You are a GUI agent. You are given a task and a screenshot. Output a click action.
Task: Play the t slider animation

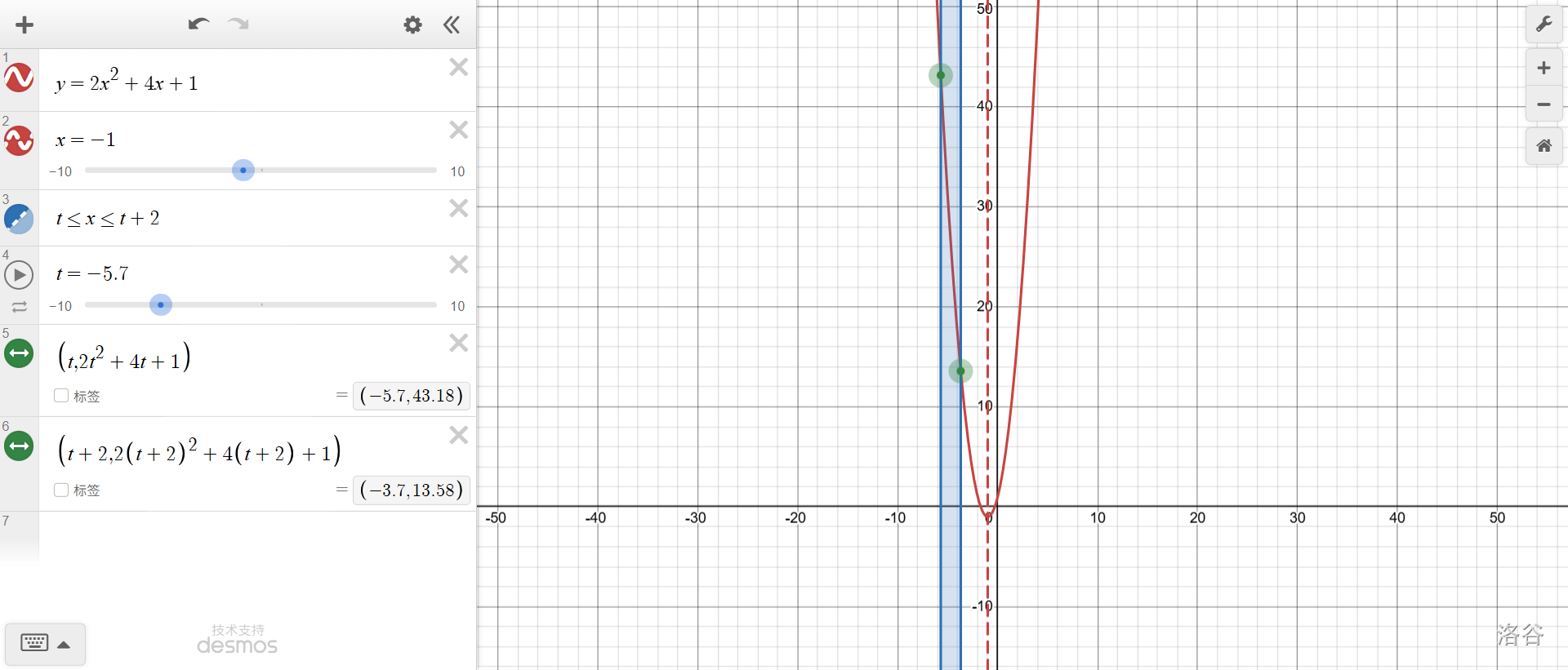tap(19, 275)
